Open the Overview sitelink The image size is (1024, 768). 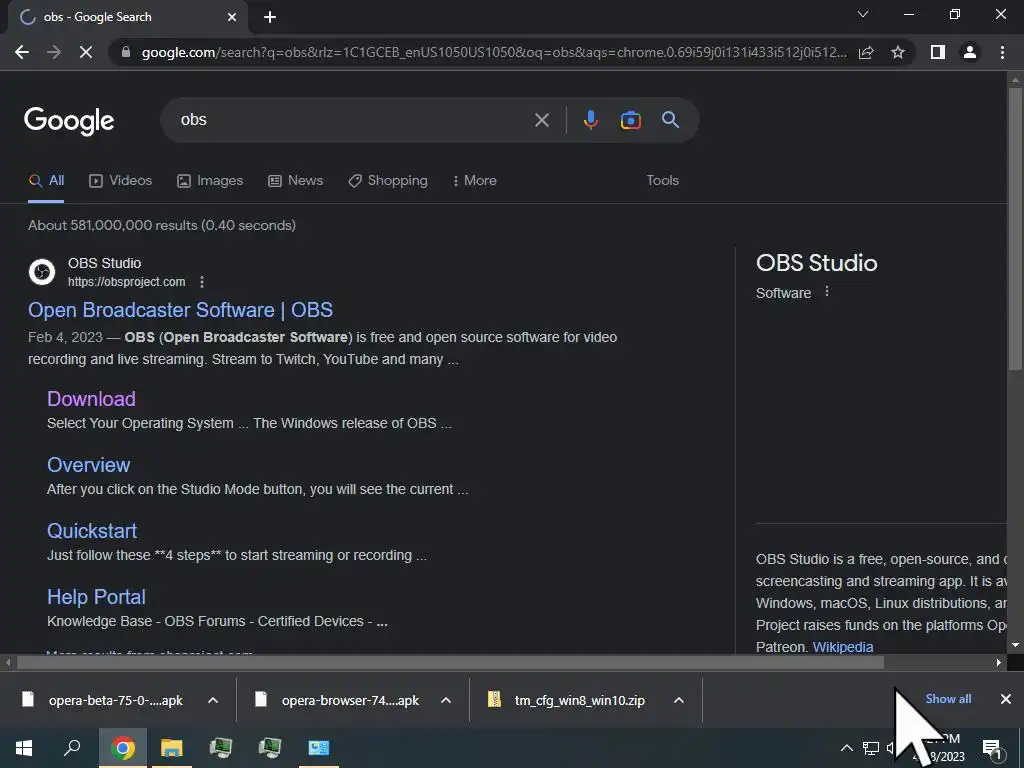[x=89, y=465]
